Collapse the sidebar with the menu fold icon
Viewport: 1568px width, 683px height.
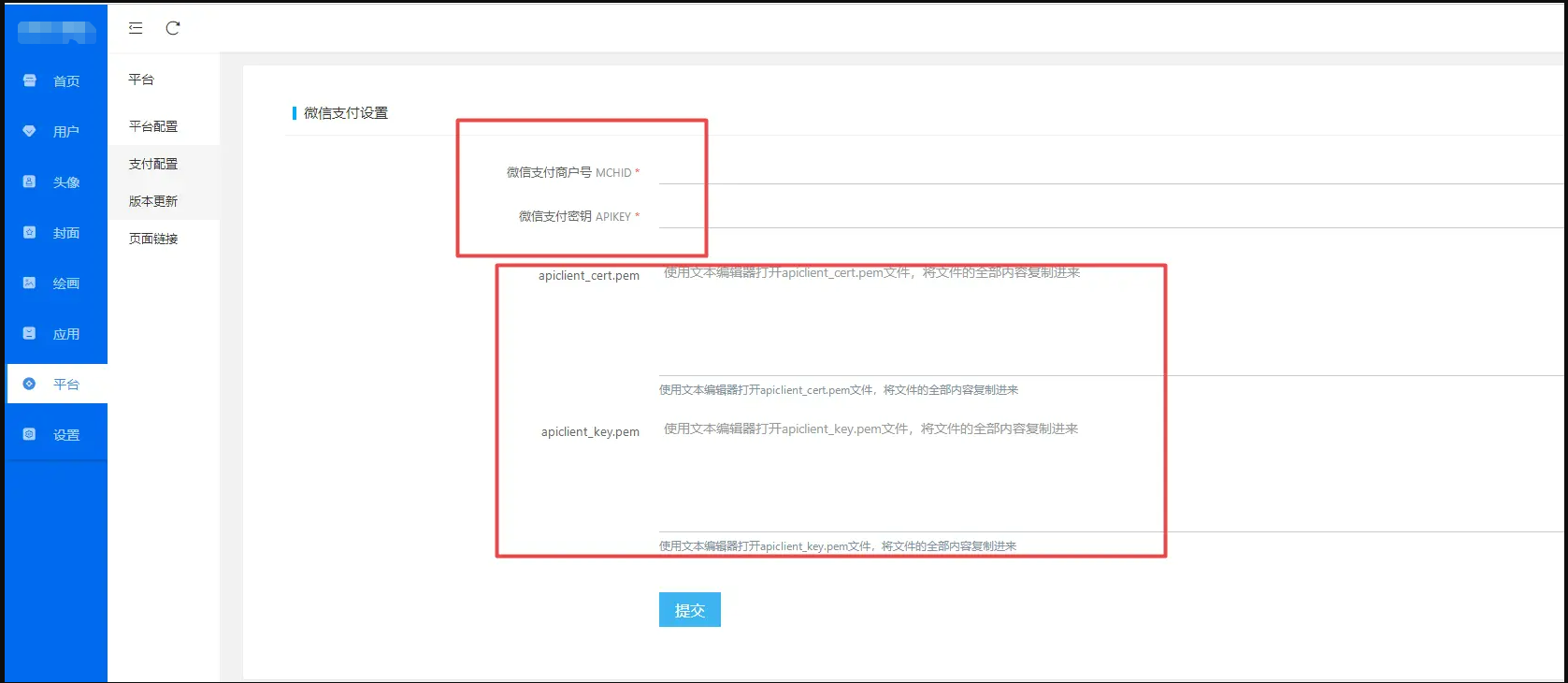click(x=136, y=28)
